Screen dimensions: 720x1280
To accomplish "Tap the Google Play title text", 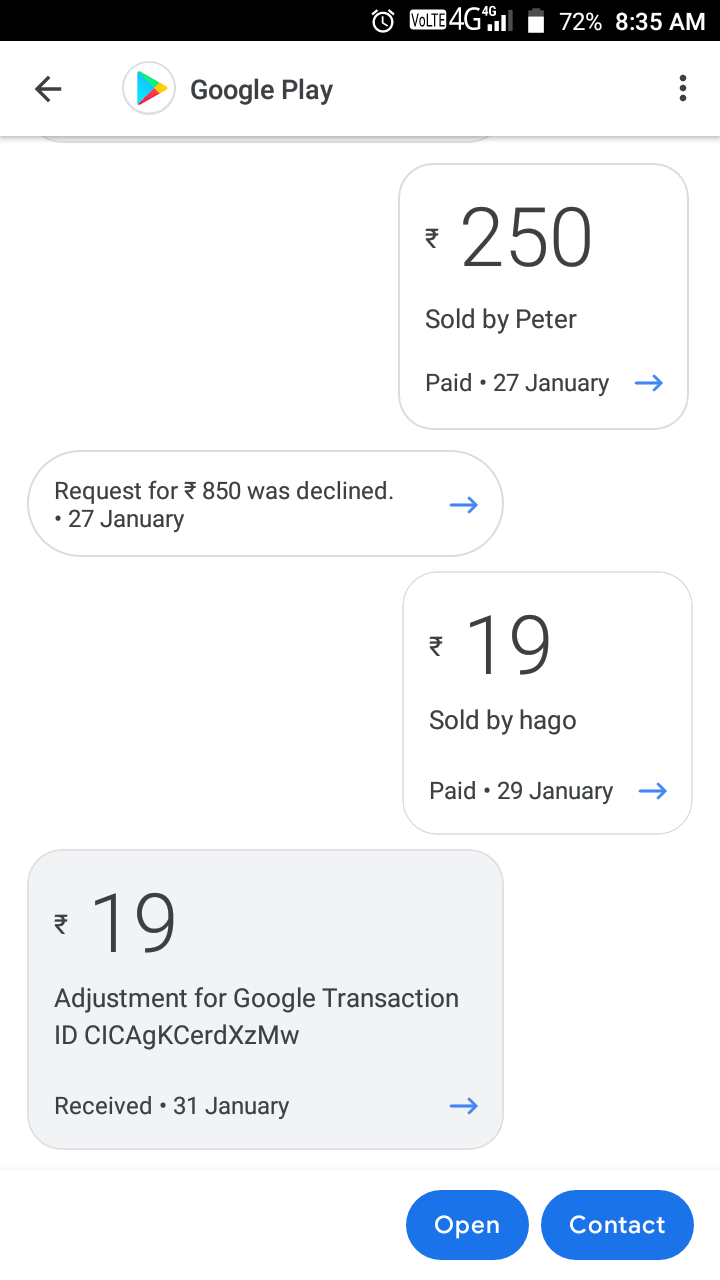I will [261, 90].
